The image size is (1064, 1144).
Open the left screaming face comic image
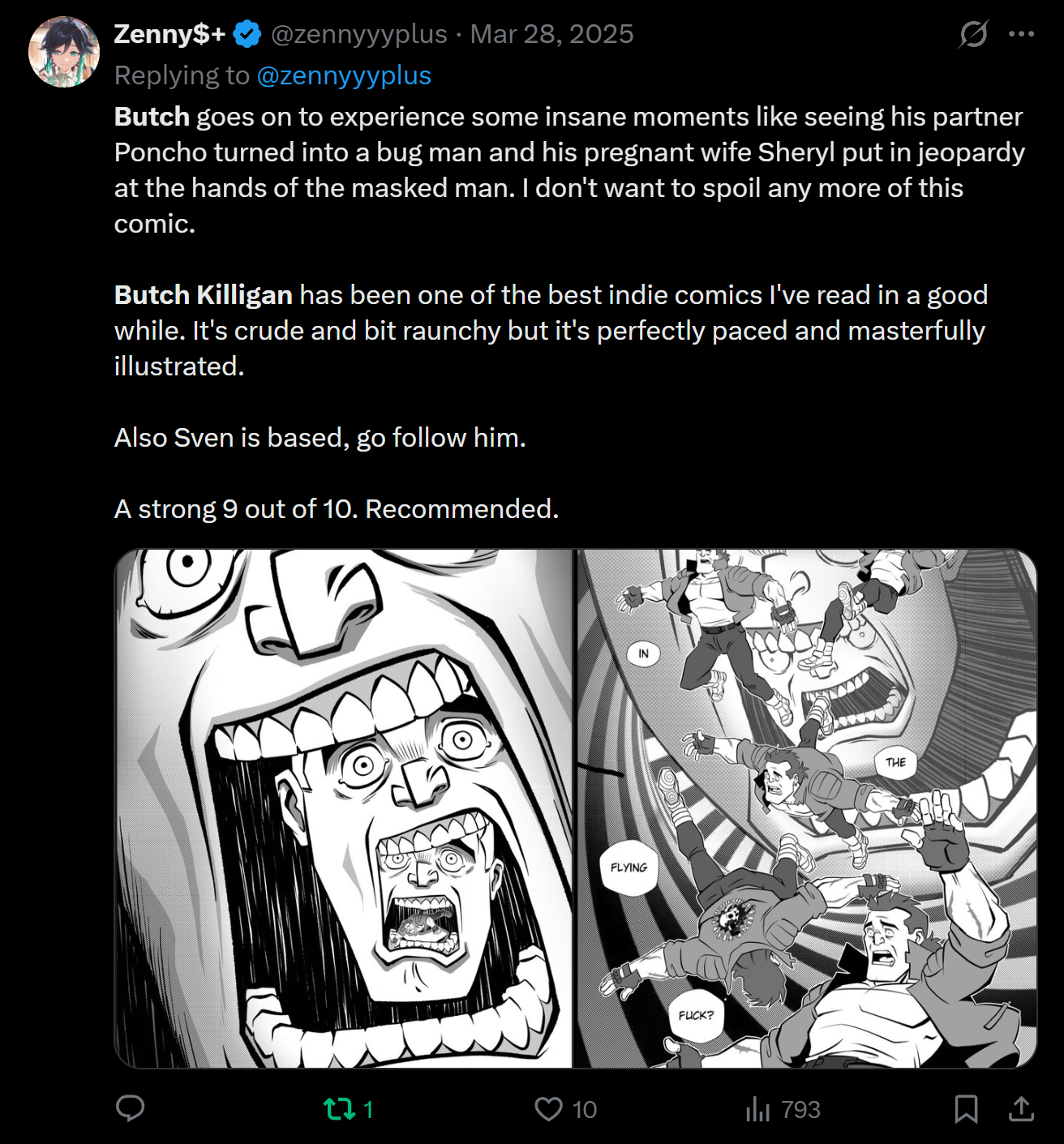click(344, 808)
